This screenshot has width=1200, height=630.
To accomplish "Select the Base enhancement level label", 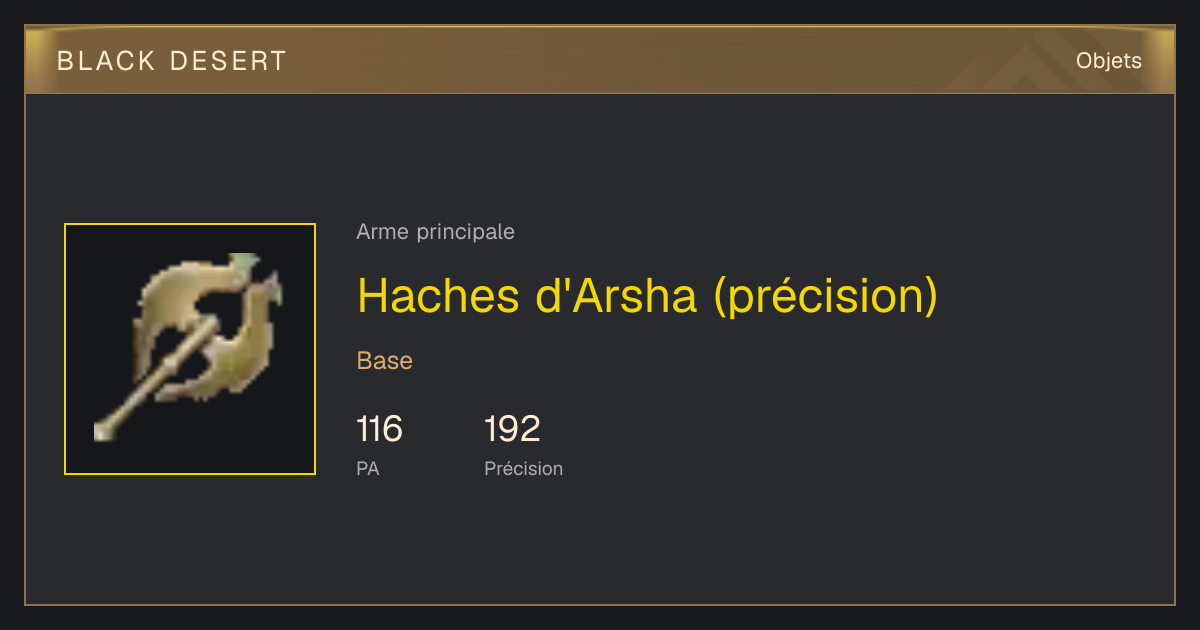I will click(x=385, y=361).
